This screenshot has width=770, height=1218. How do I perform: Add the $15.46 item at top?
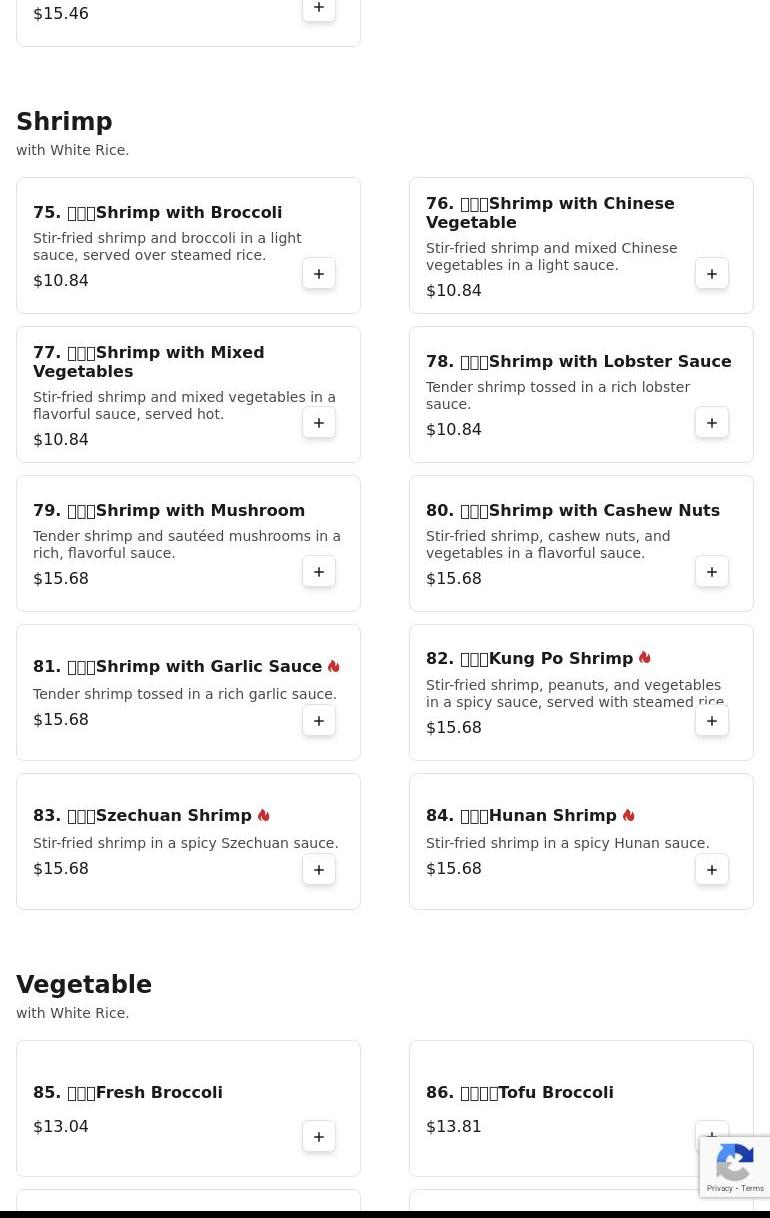click(x=319, y=9)
